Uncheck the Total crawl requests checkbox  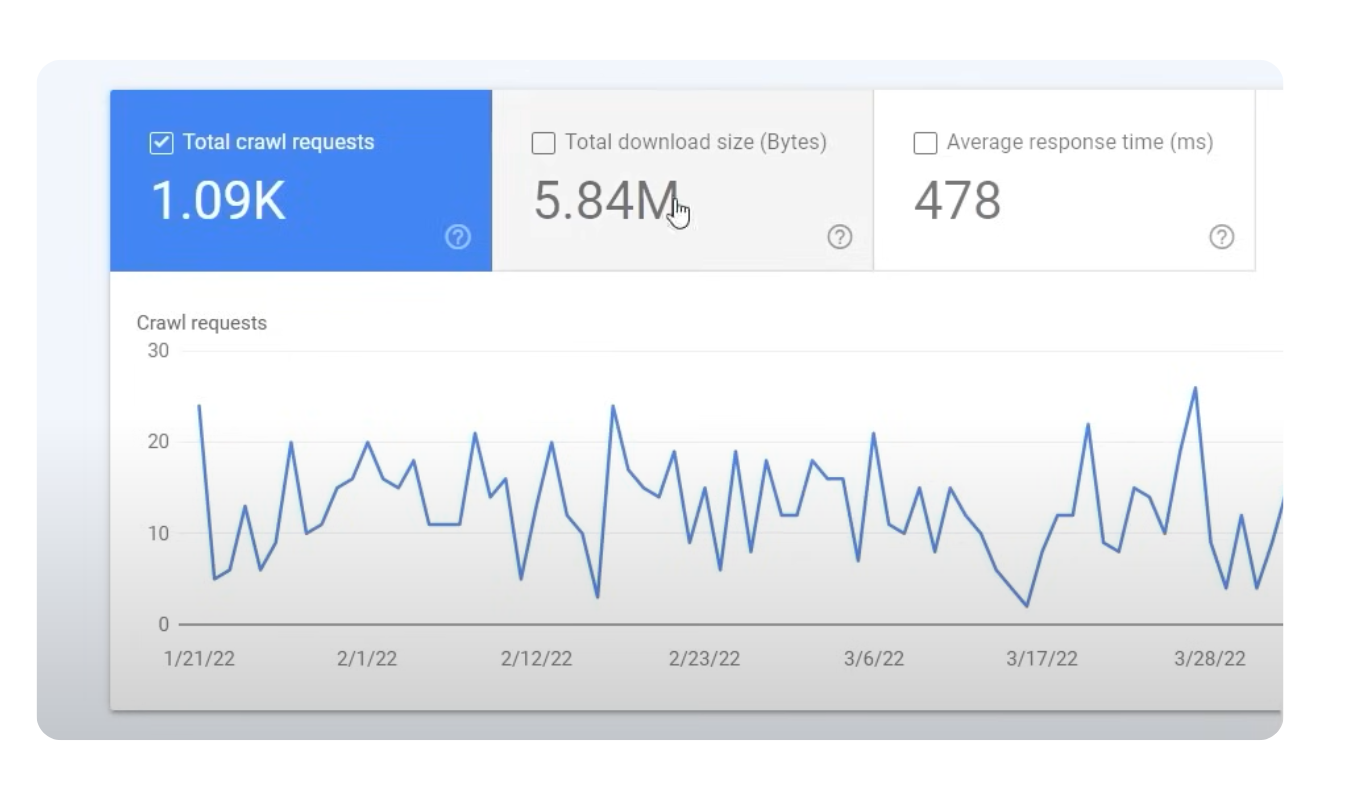(161, 143)
